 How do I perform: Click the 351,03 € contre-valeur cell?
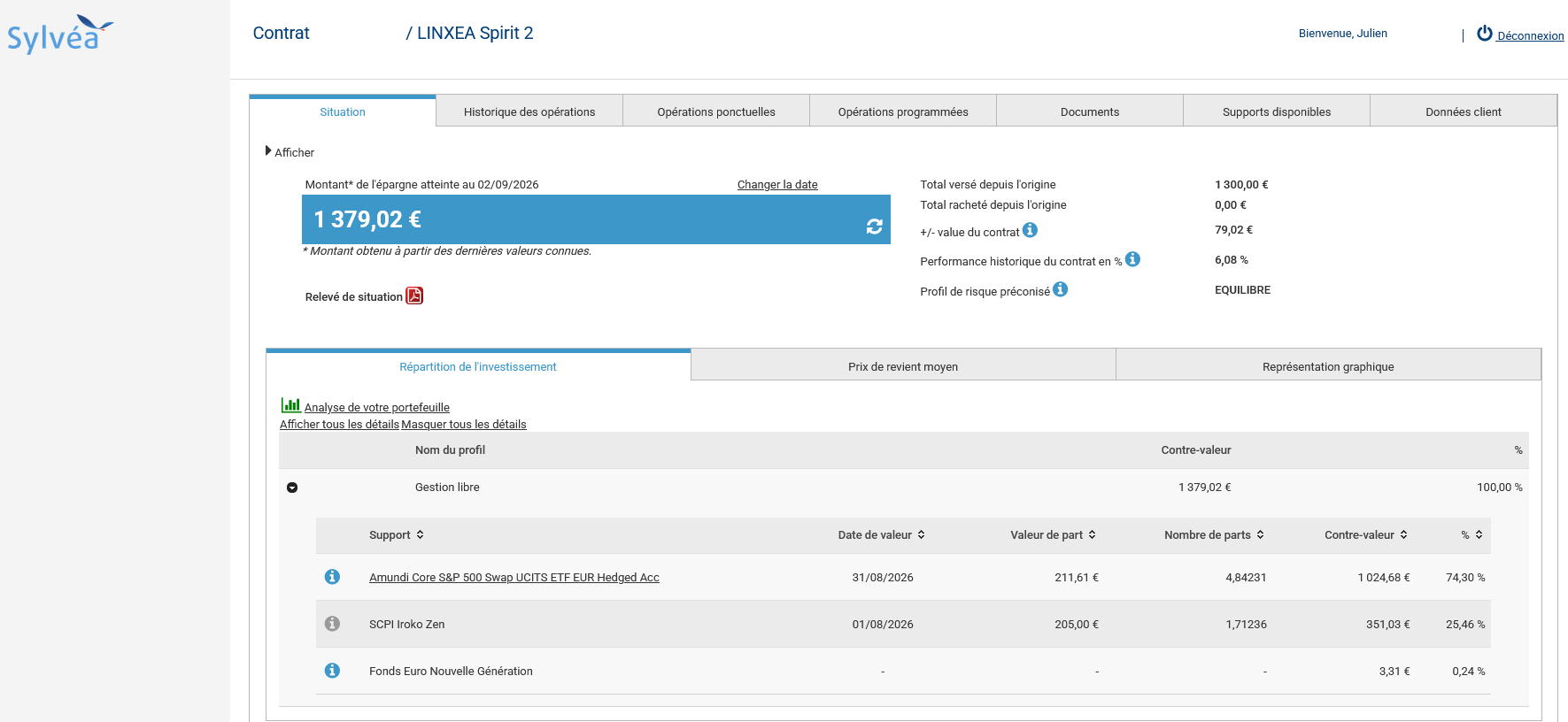[x=1388, y=625]
